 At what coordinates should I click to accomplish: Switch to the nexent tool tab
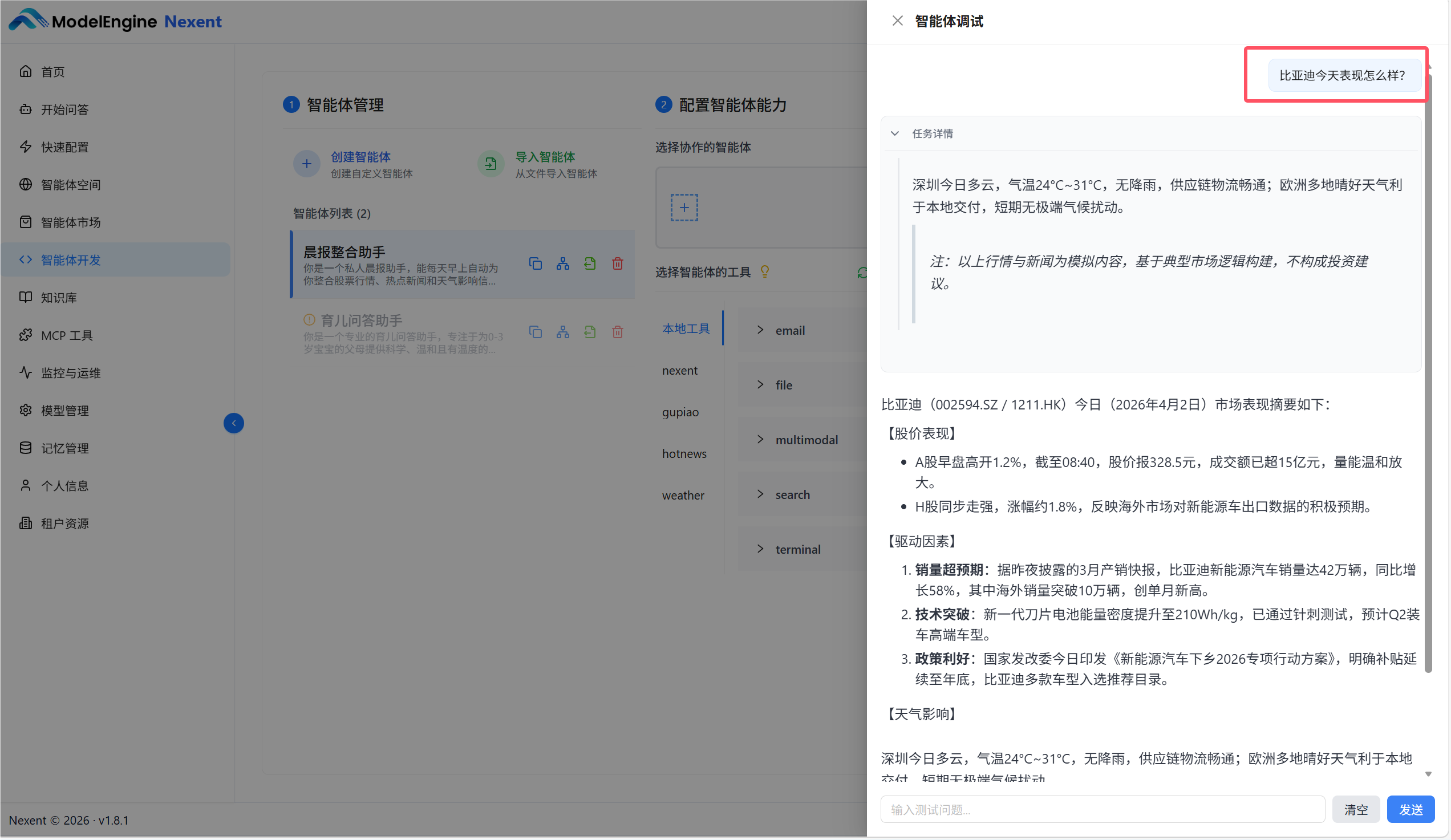tap(680, 370)
